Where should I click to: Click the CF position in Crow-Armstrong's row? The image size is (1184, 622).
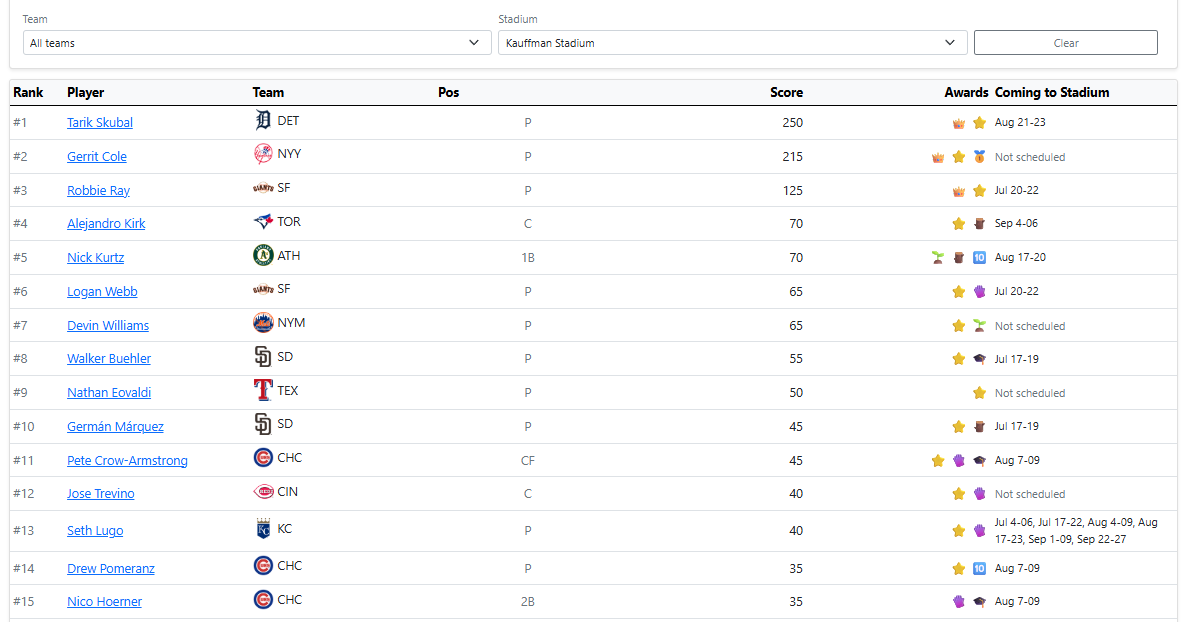(528, 460)
